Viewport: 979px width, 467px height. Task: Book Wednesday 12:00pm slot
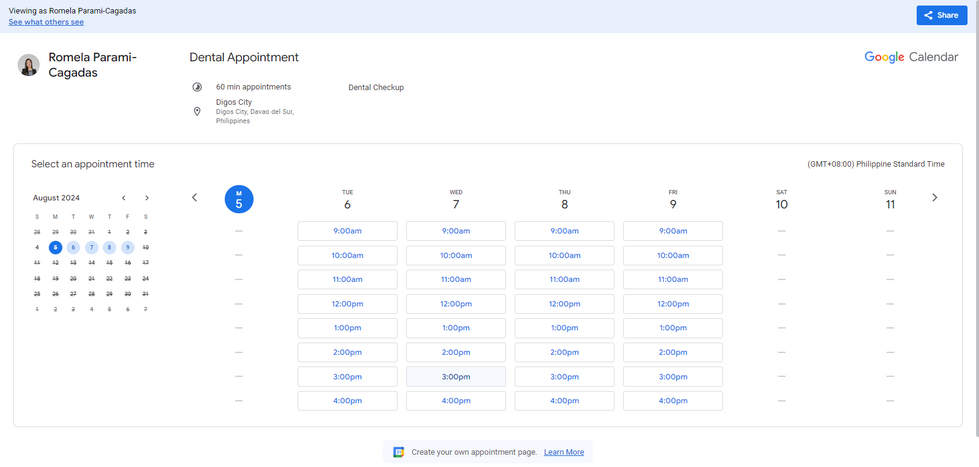[456, 304]
